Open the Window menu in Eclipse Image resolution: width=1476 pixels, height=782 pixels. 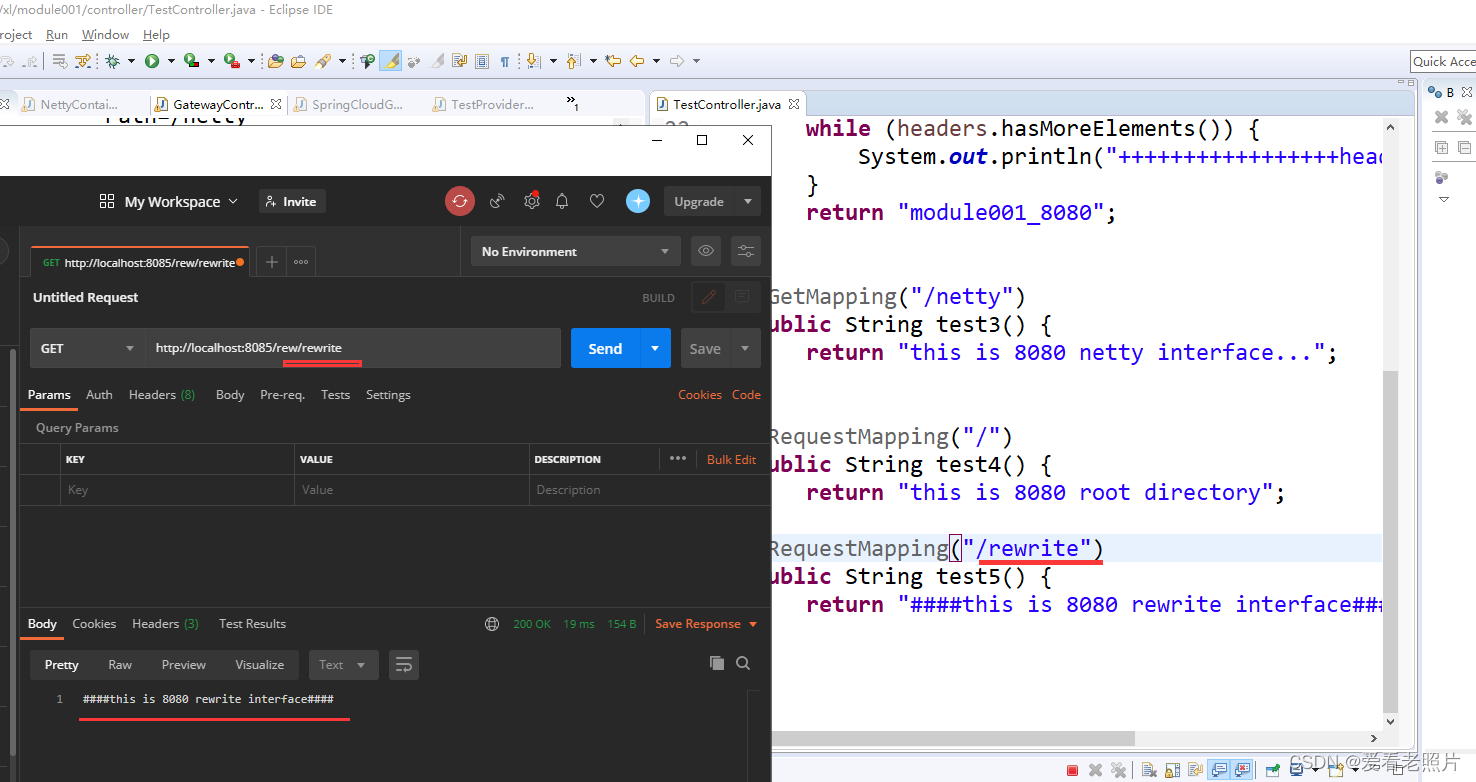pos(105,34)
